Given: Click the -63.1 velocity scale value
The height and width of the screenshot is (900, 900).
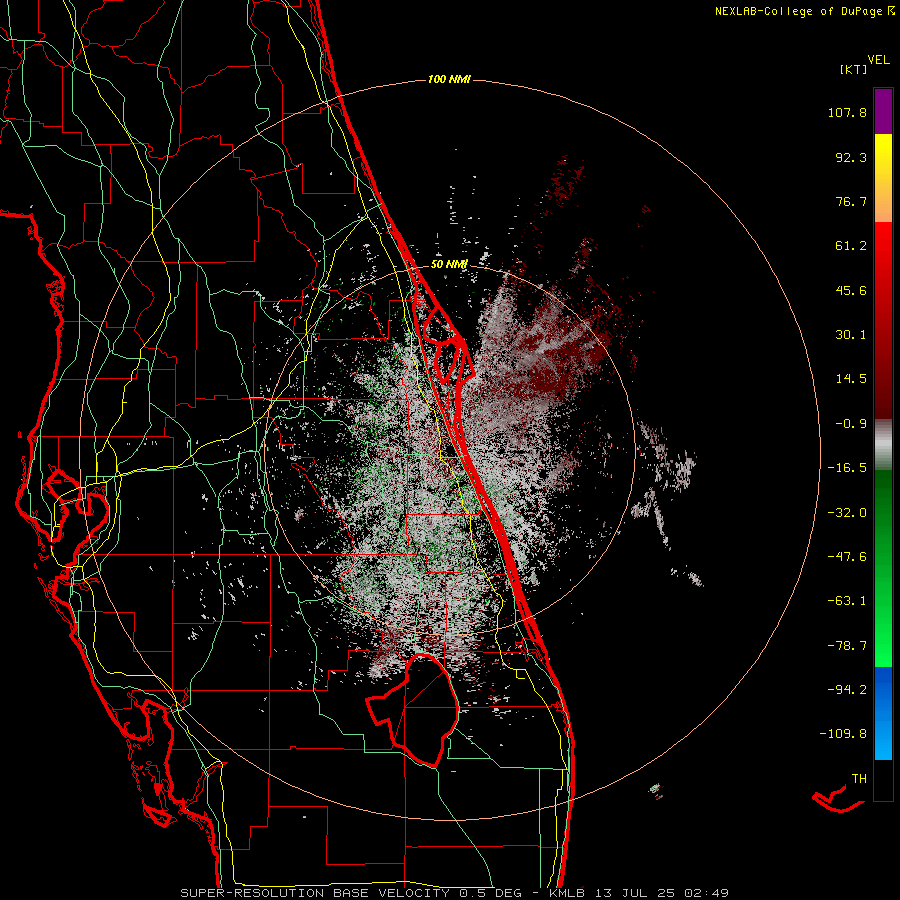Looking at the screenshot, I should 847,601.
